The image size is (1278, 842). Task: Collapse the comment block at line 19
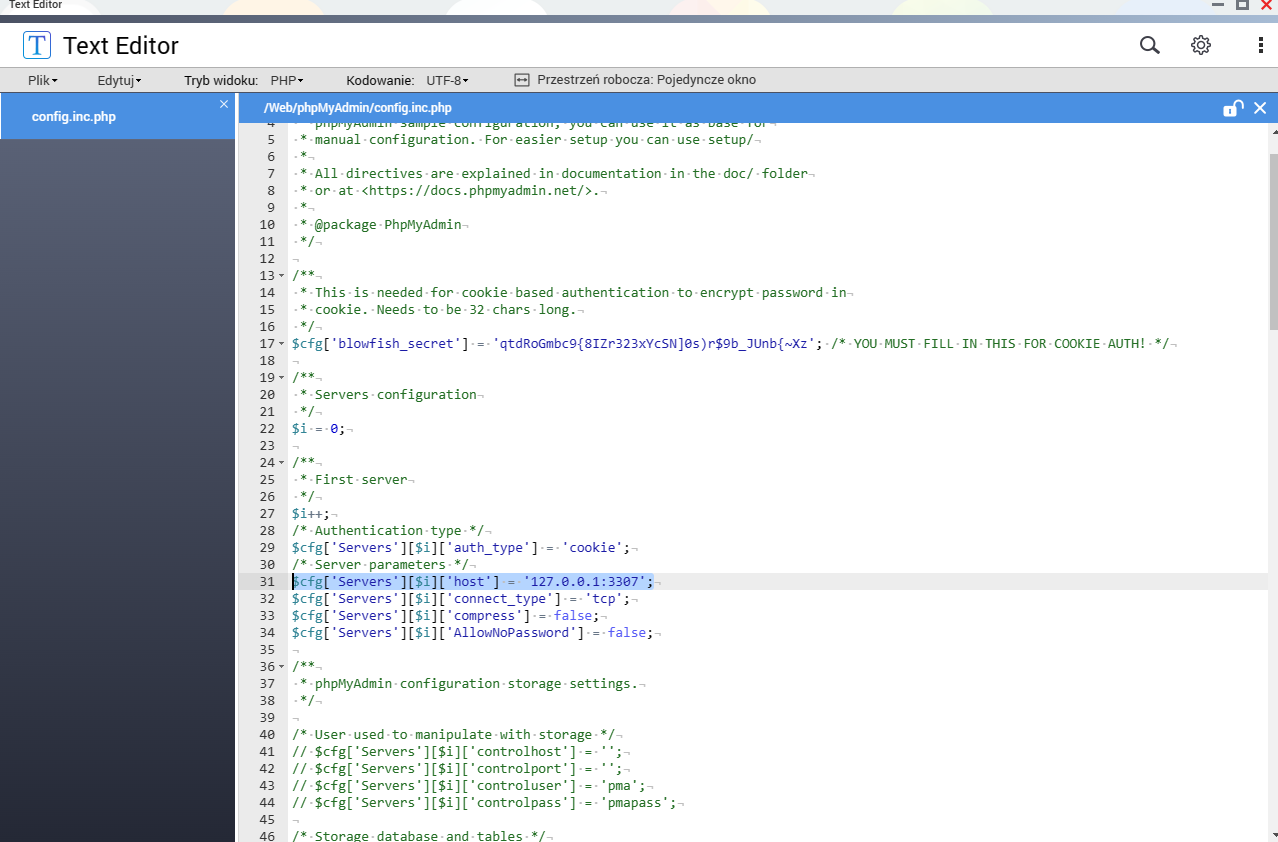coord(282,378)
